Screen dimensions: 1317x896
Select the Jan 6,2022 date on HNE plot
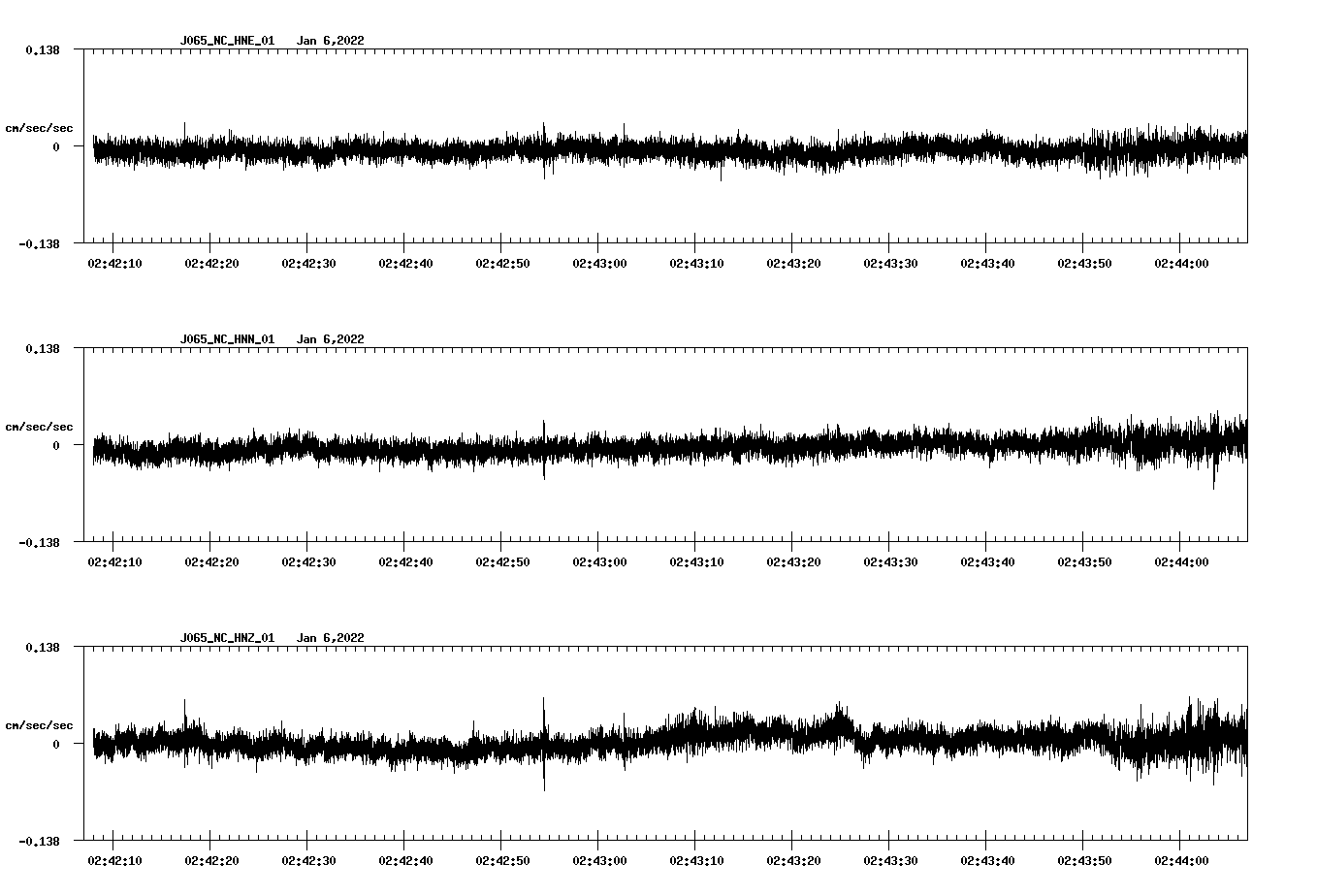(331, 41)
